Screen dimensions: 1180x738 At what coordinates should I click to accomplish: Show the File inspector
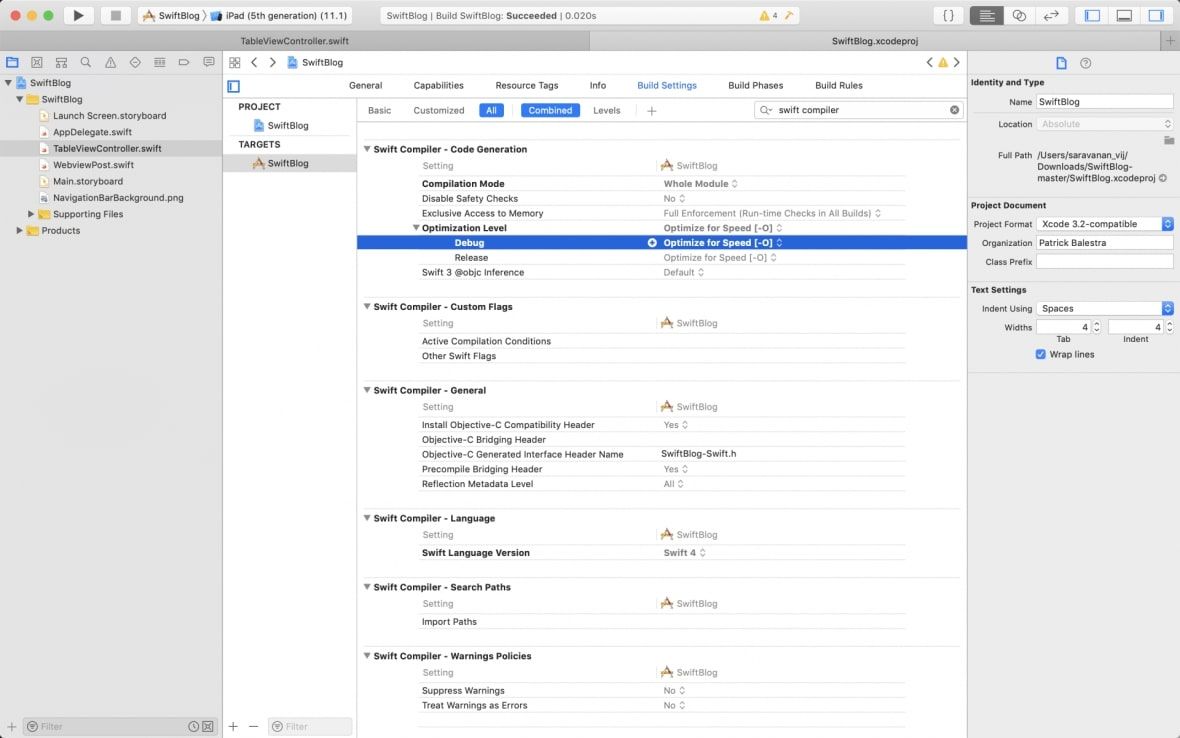(x=1061, y=63)
